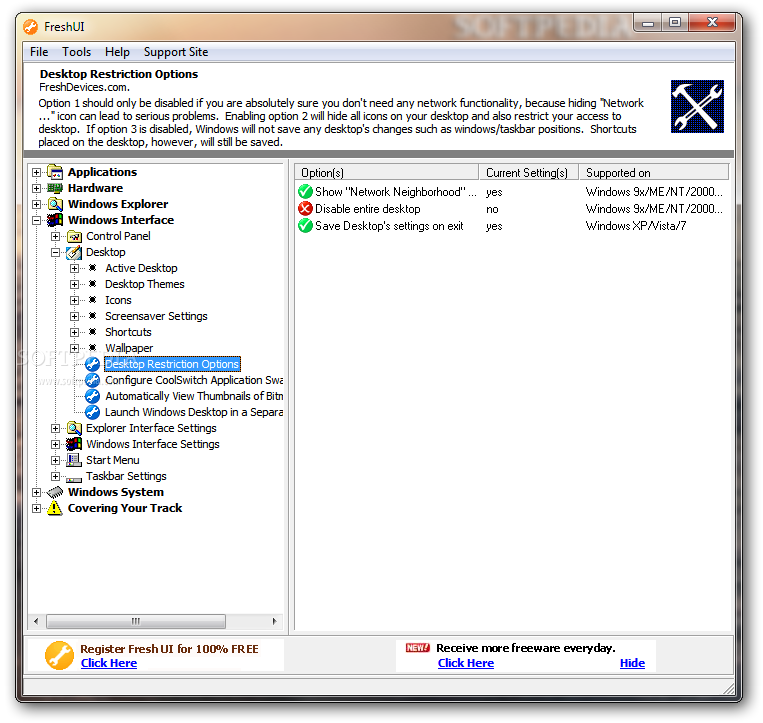Toggle green check for Show Network Neighborhood

305,192
